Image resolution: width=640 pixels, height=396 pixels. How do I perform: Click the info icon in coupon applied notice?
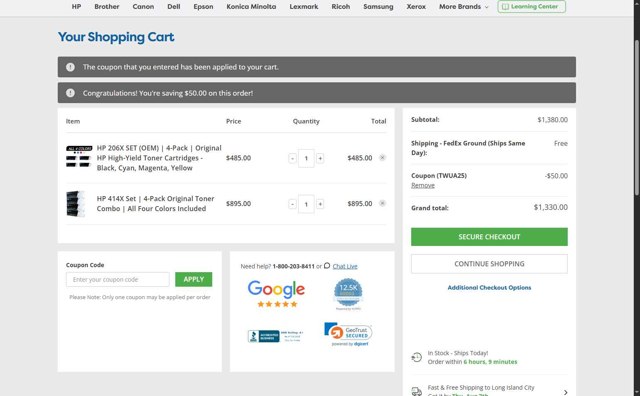point(70,67)
